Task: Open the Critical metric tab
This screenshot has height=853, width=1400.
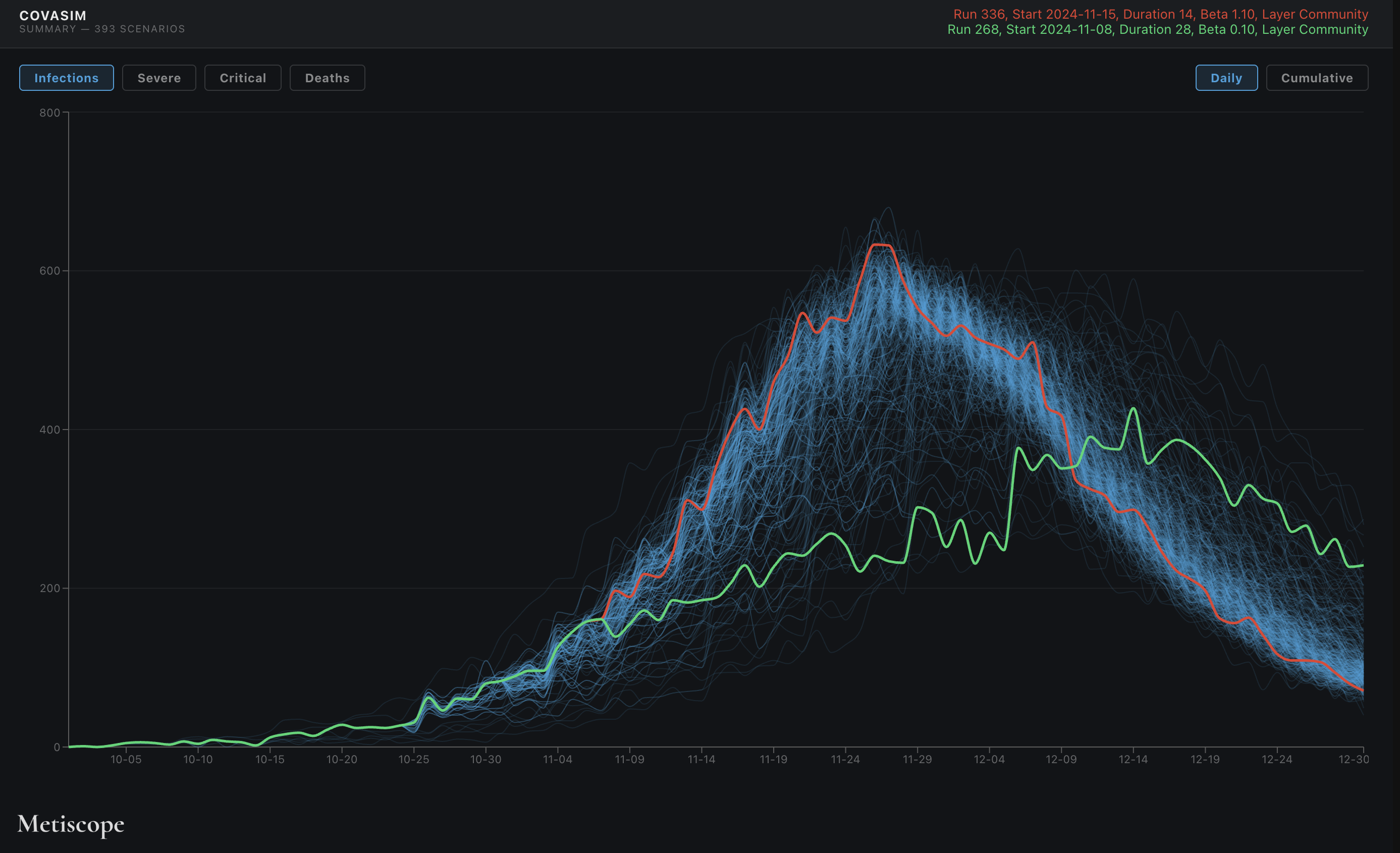Action: click(x=243, y=78)
